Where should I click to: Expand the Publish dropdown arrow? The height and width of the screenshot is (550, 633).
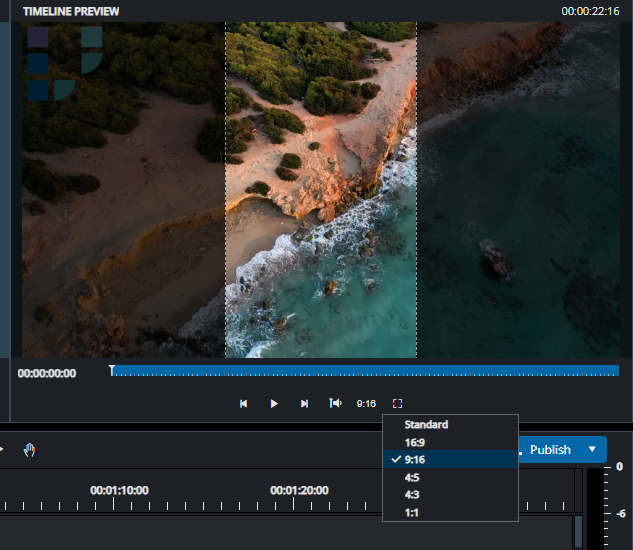592,449
